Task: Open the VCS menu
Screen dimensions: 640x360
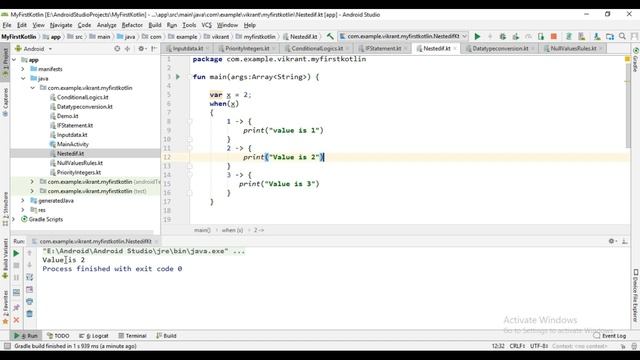Action: coord(207,25)
